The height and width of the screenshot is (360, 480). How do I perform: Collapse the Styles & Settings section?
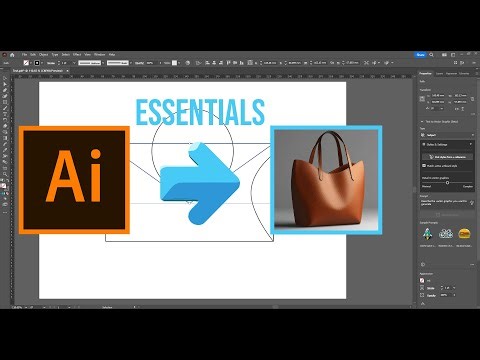tap(471, 144)
